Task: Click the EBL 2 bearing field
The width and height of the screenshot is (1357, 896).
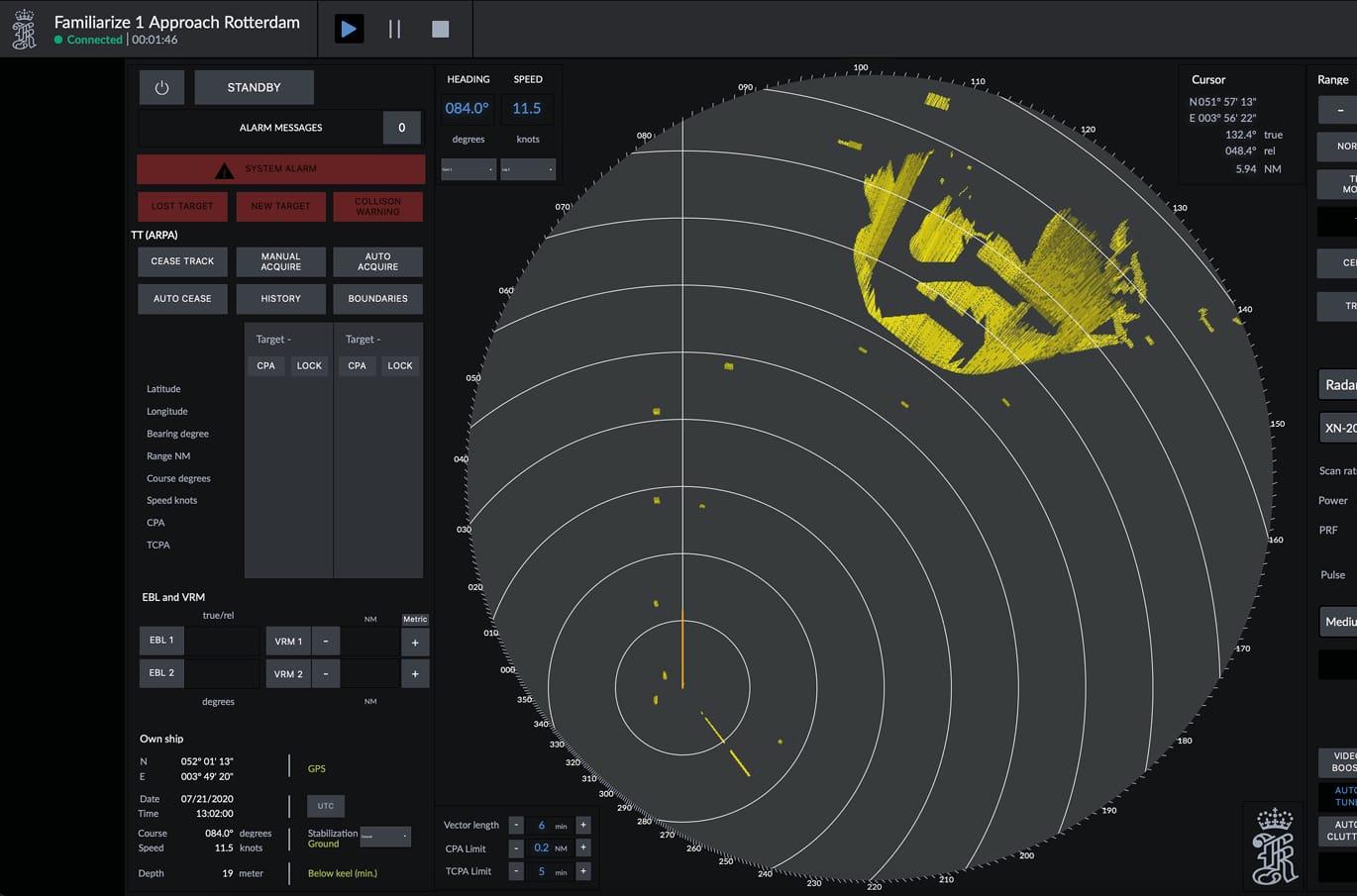Action: [222, 673]
